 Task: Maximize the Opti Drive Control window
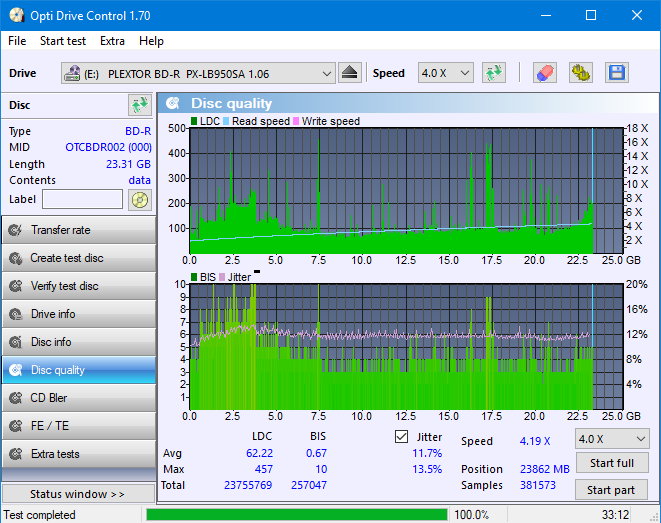(591, 16)
